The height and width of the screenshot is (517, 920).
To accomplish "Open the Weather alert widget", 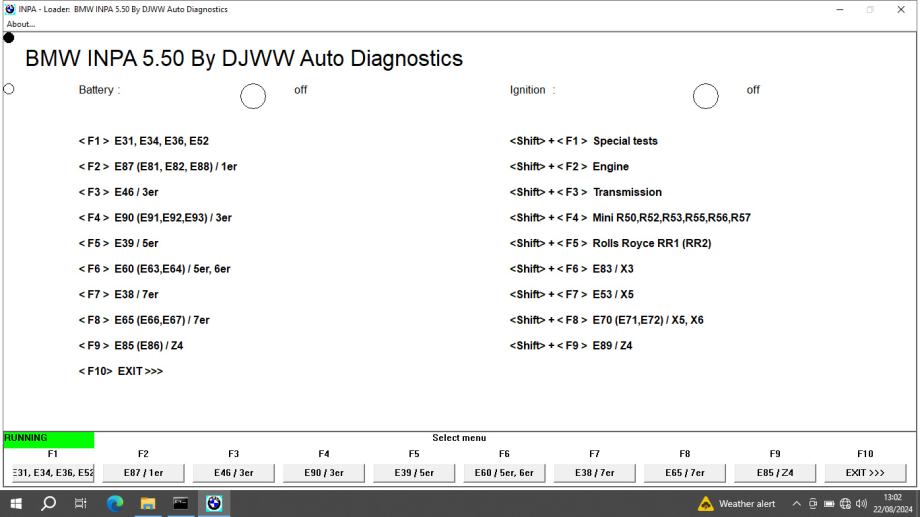I will (x=737, y=504).
